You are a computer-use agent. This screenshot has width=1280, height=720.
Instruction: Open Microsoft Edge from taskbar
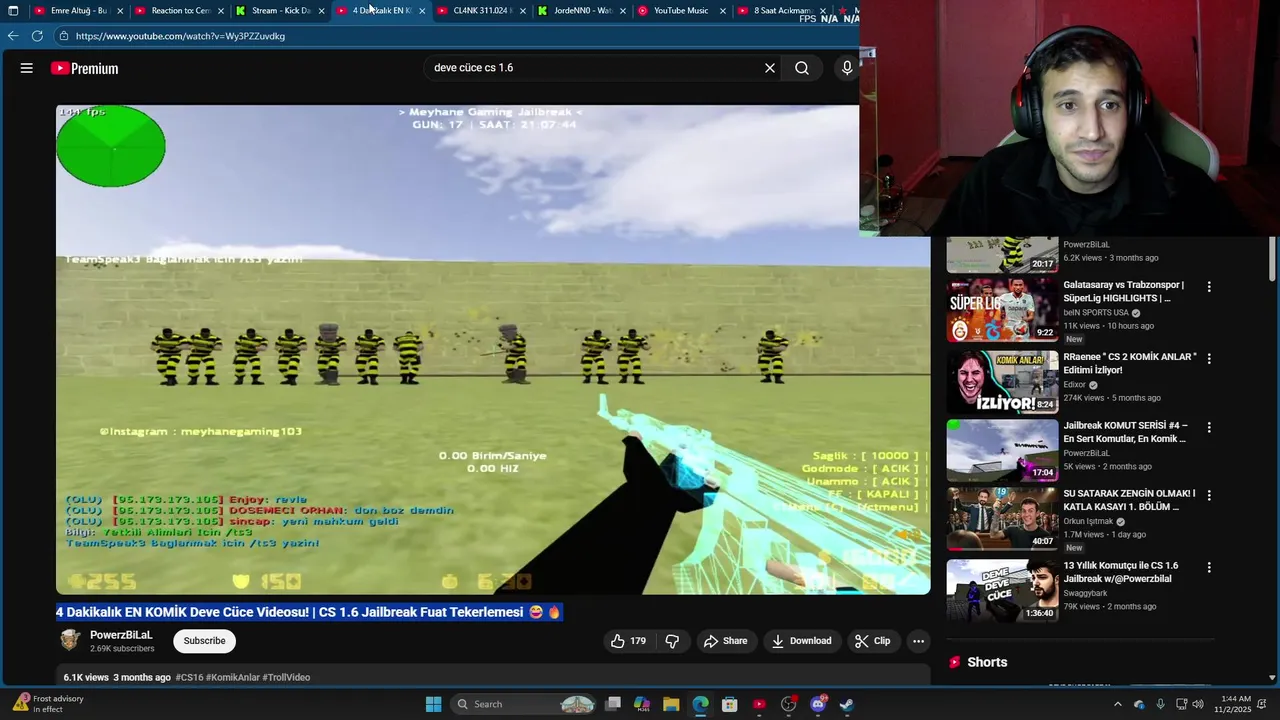point(700,704)
